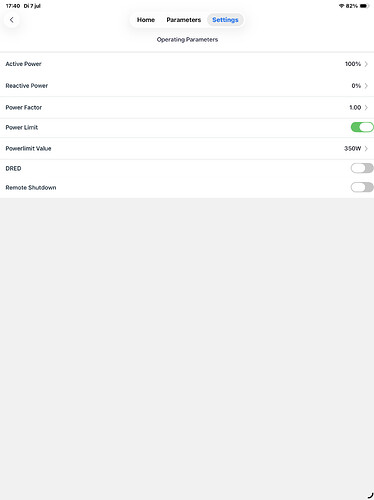Image resolution: width=374 pixels, height=500 pixels.
Task: Open the Power Factor row label
Action: [x=24, y=107]
